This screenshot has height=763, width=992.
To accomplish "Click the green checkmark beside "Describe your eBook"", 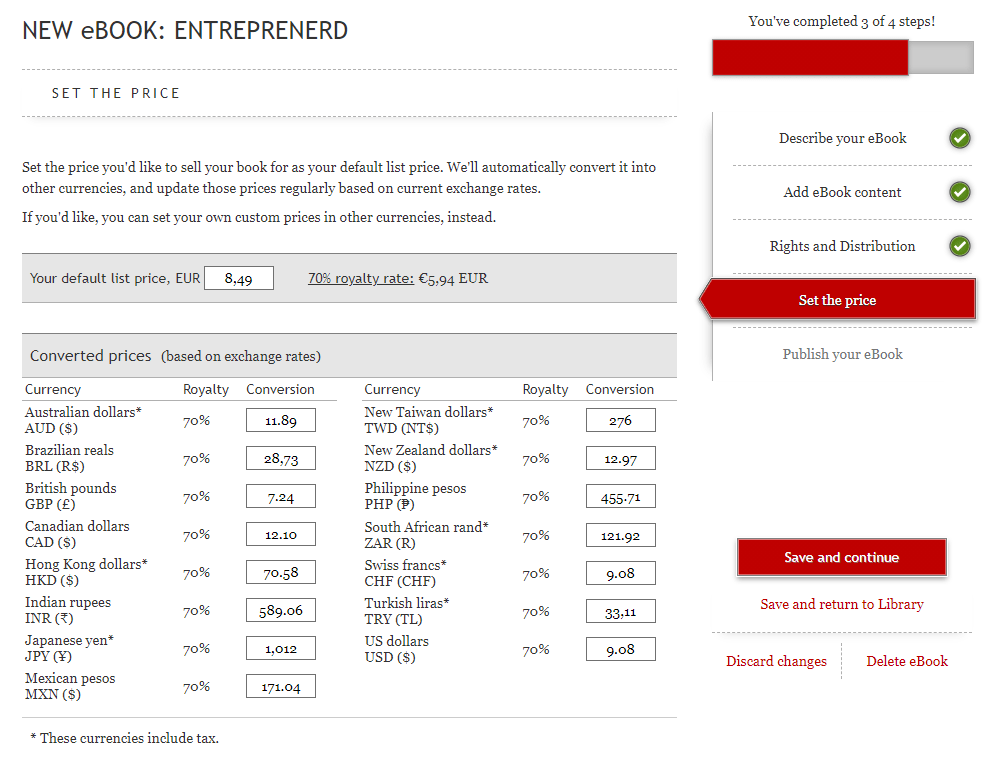I will [960, 138].
